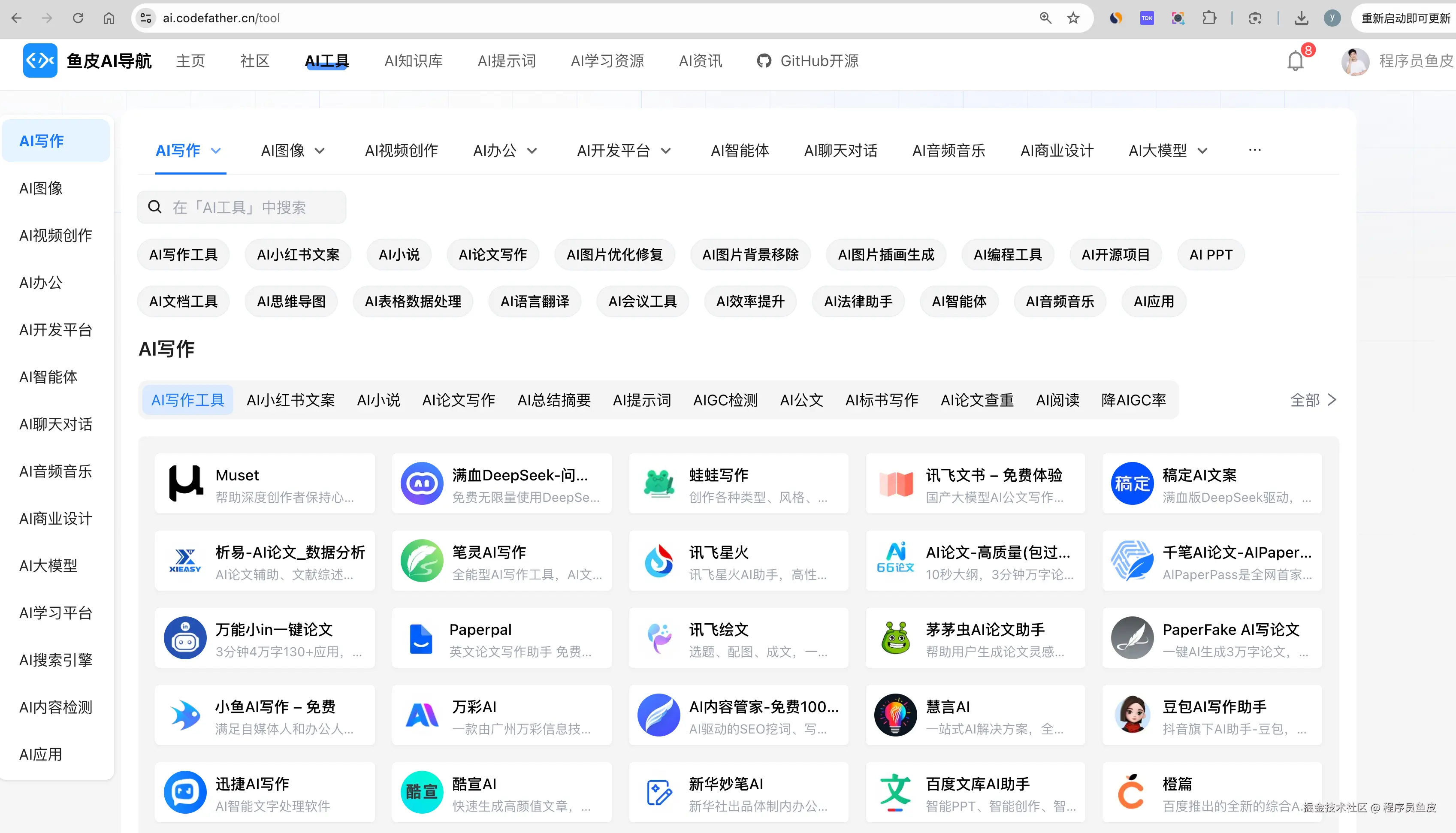1456x833 pixels.
Task: Bookmark page with star icon
Action: tap(1072, 18)
